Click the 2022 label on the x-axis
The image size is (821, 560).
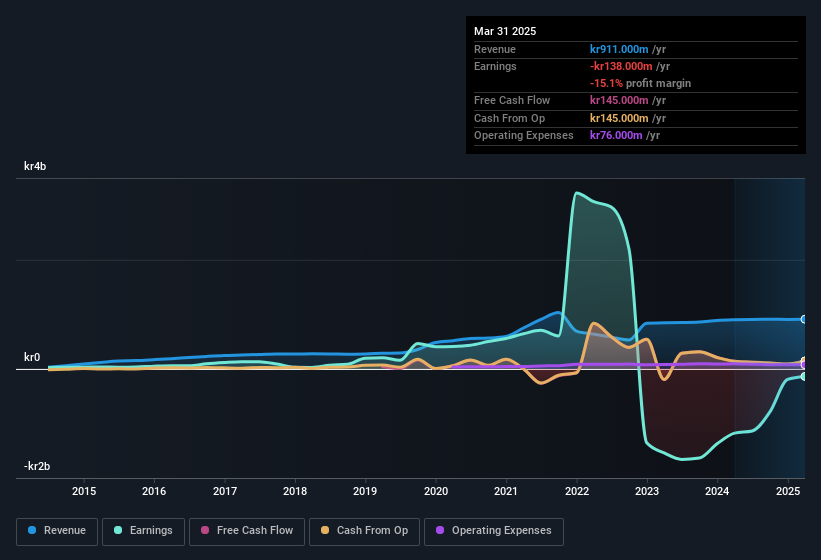click(576, 491)
